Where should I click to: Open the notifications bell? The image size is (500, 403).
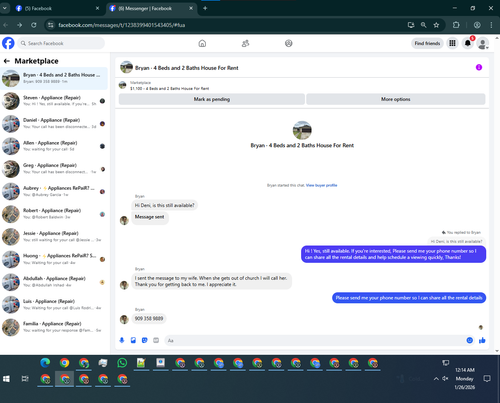(468, 43)
